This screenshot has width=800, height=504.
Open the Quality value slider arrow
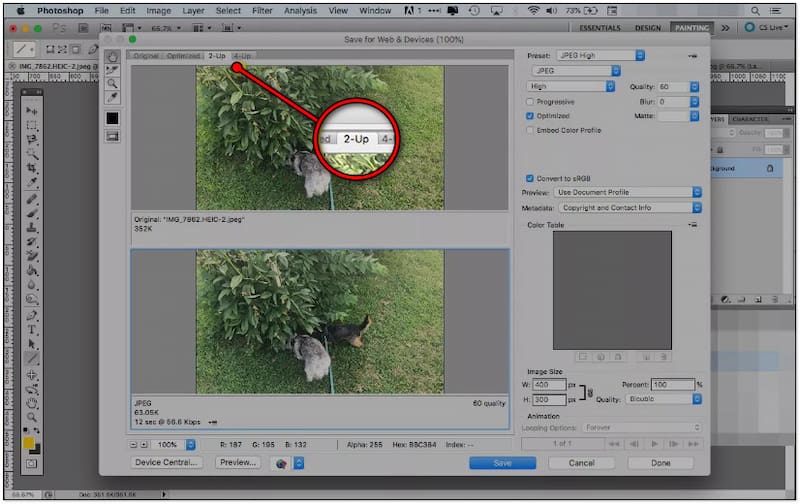(694, 87)
